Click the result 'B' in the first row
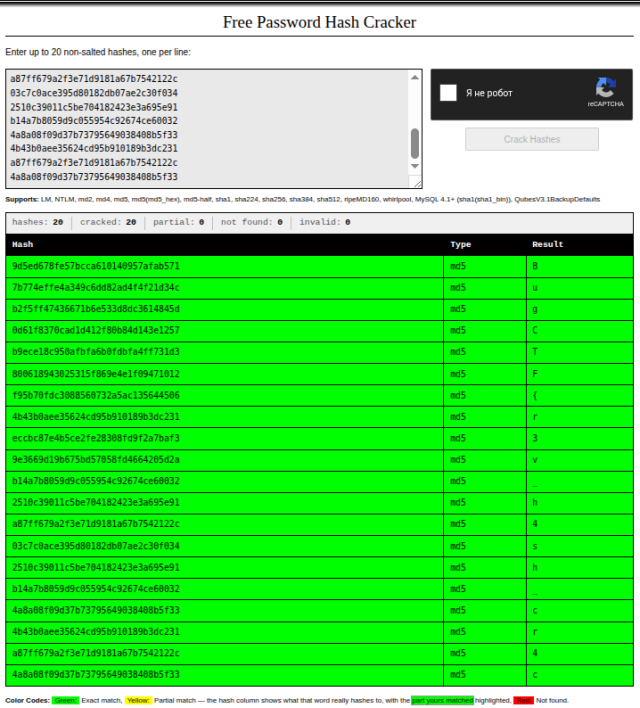 [x=535, y=266]
